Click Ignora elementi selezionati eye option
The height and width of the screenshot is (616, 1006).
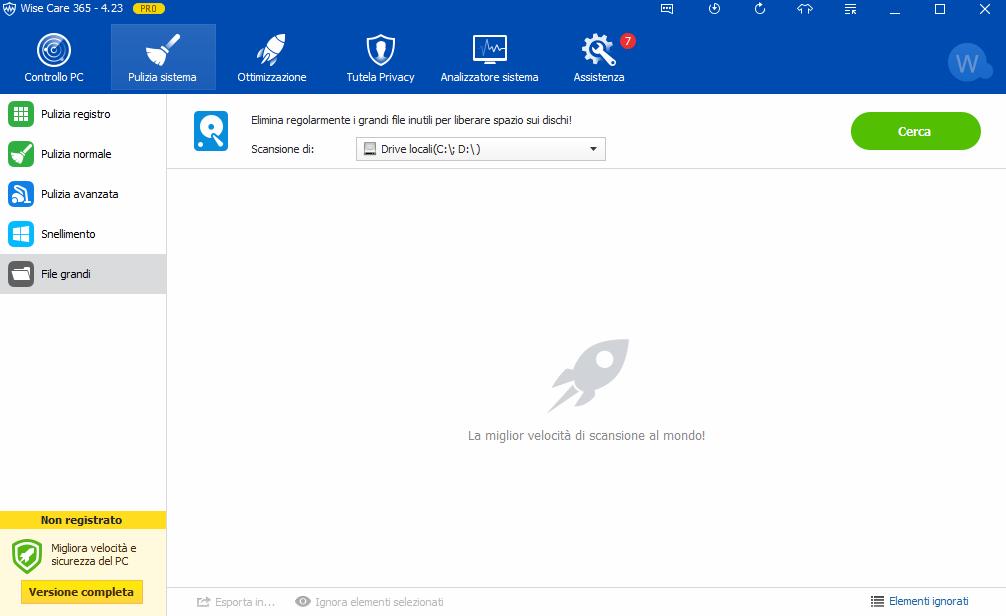369,602
